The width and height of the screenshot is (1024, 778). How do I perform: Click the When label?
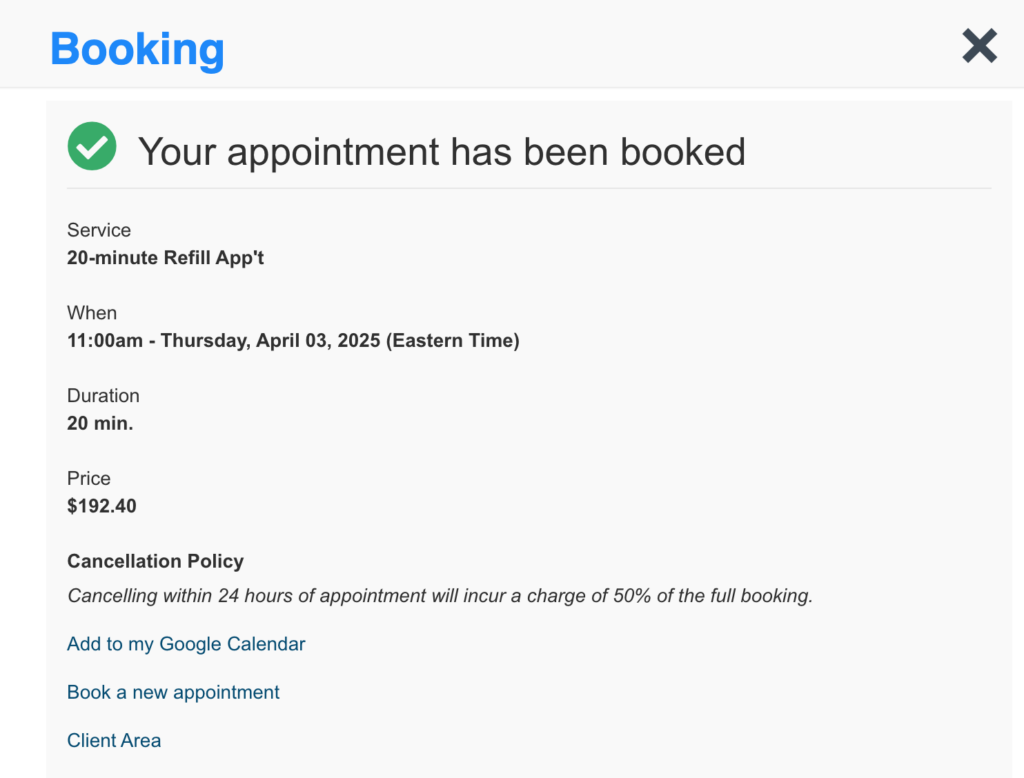pyautogui.click(x=91, y=313)
